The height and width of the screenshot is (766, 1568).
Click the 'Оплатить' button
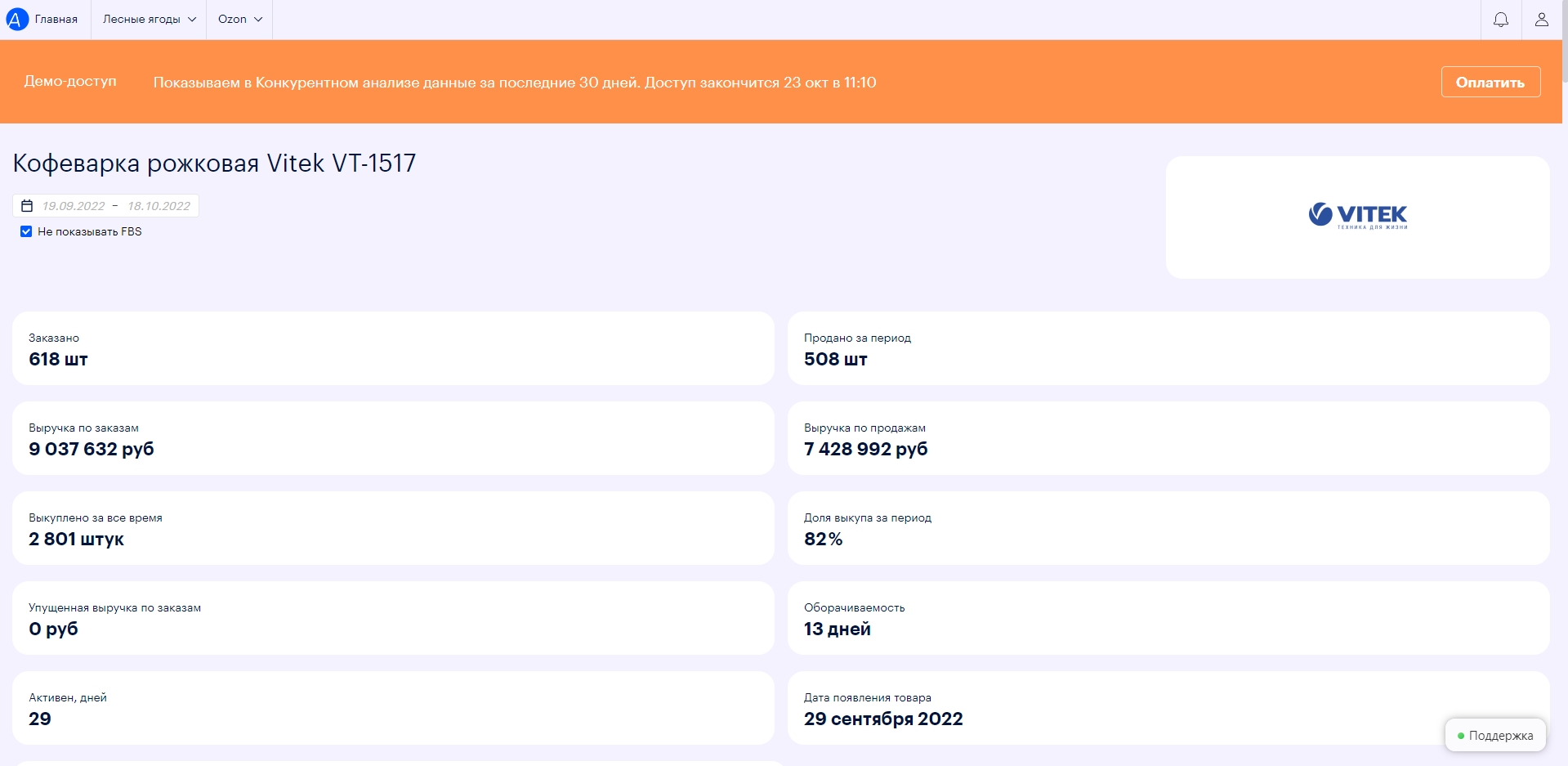click(1490, 82)
